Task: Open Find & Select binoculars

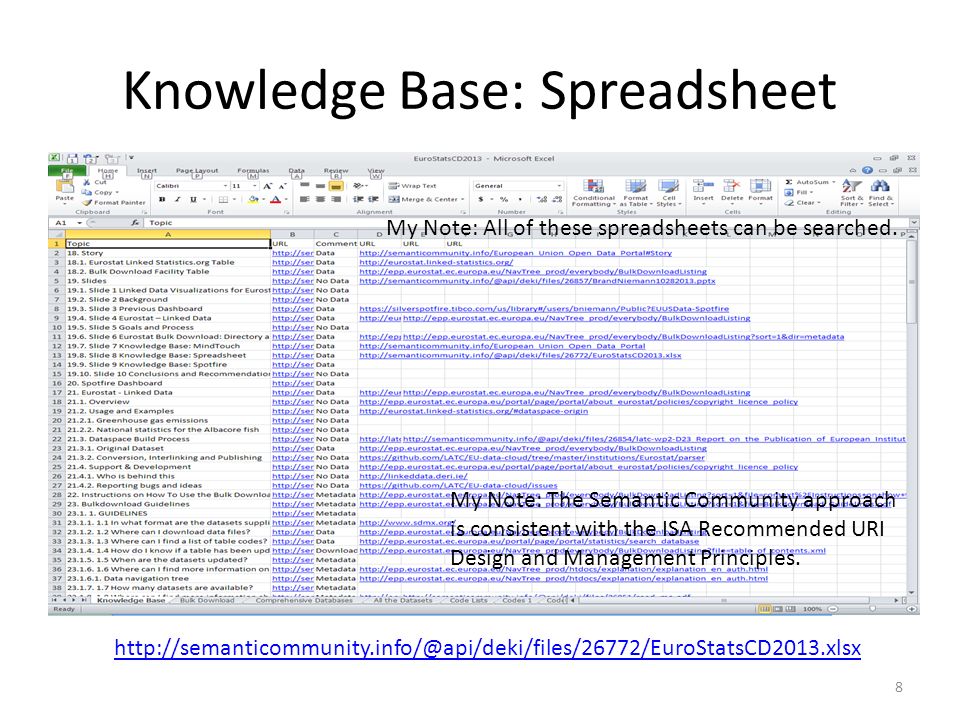Action: (880, 192)
